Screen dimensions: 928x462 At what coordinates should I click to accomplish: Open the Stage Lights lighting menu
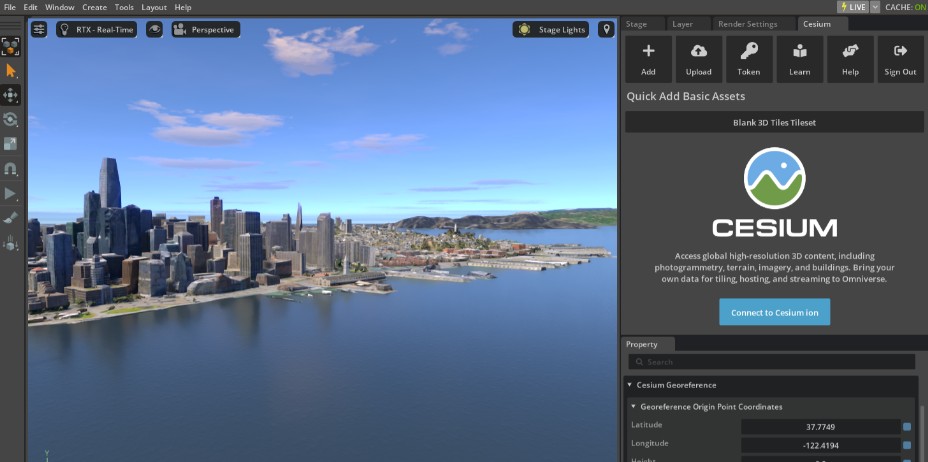click(550, 30)
